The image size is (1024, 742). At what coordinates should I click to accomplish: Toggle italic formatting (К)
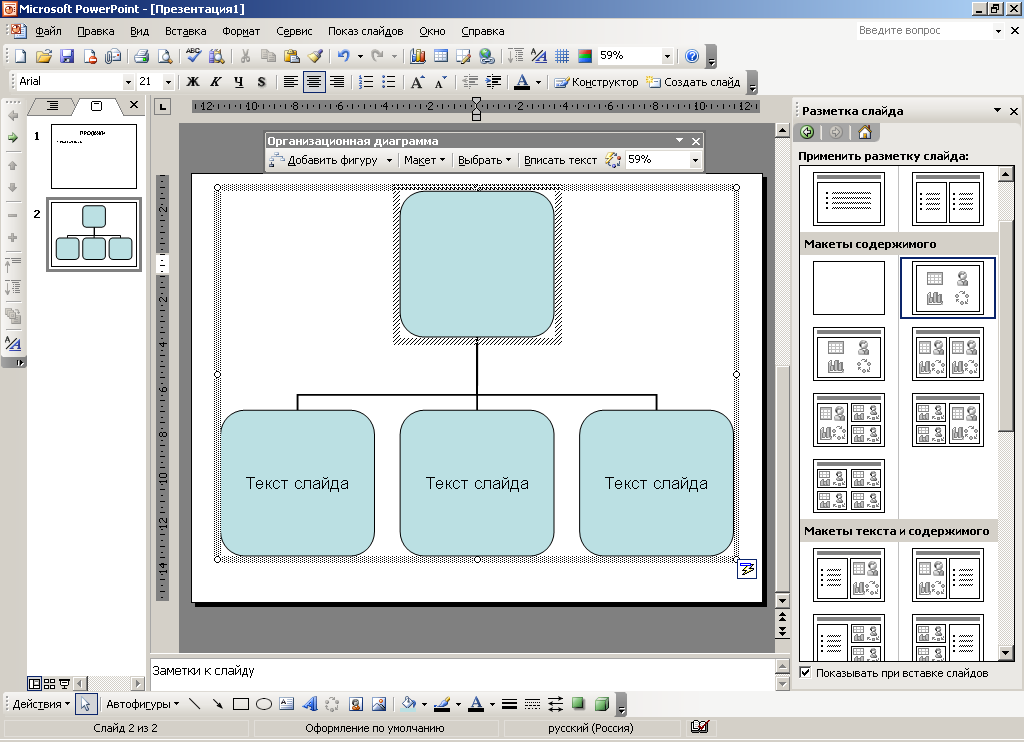pyautogui.click(x=216, y=82)
